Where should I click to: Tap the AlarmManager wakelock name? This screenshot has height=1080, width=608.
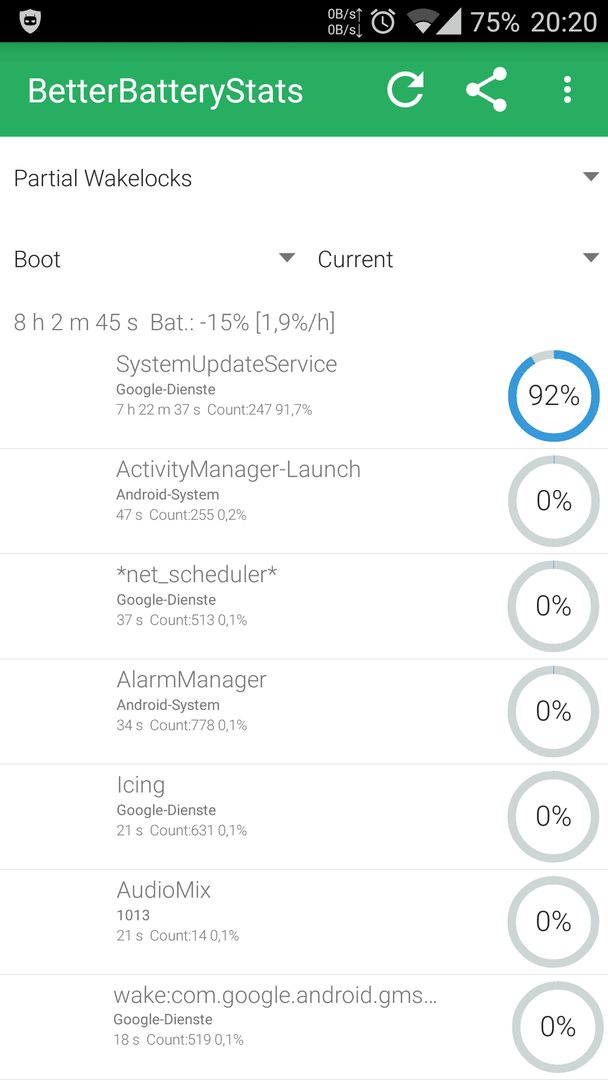click(191, 680)
